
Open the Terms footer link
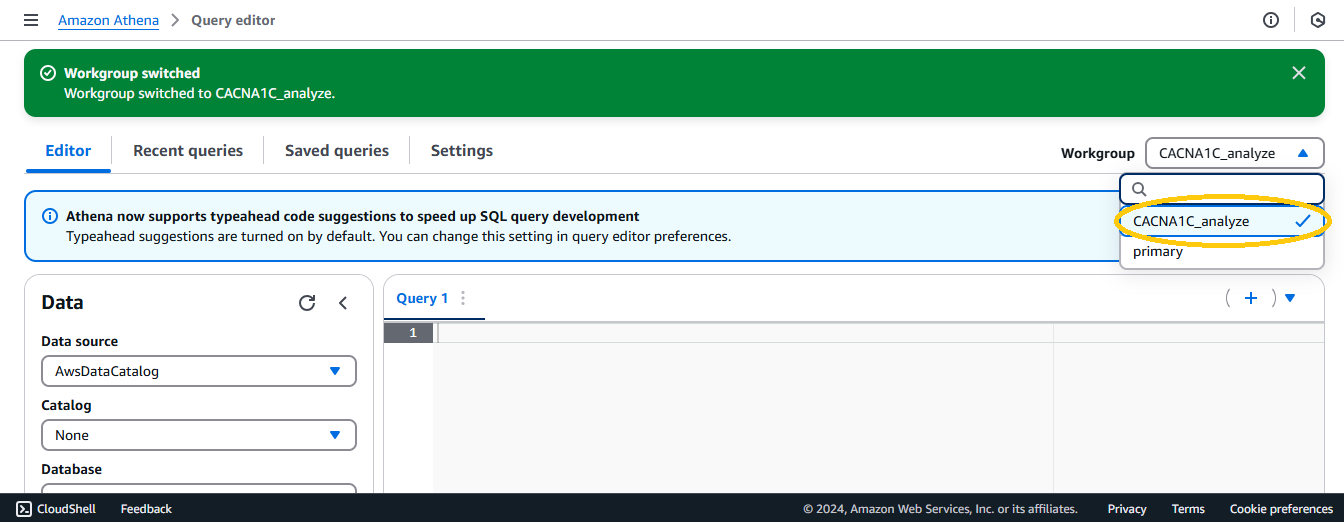[1188, 509]
